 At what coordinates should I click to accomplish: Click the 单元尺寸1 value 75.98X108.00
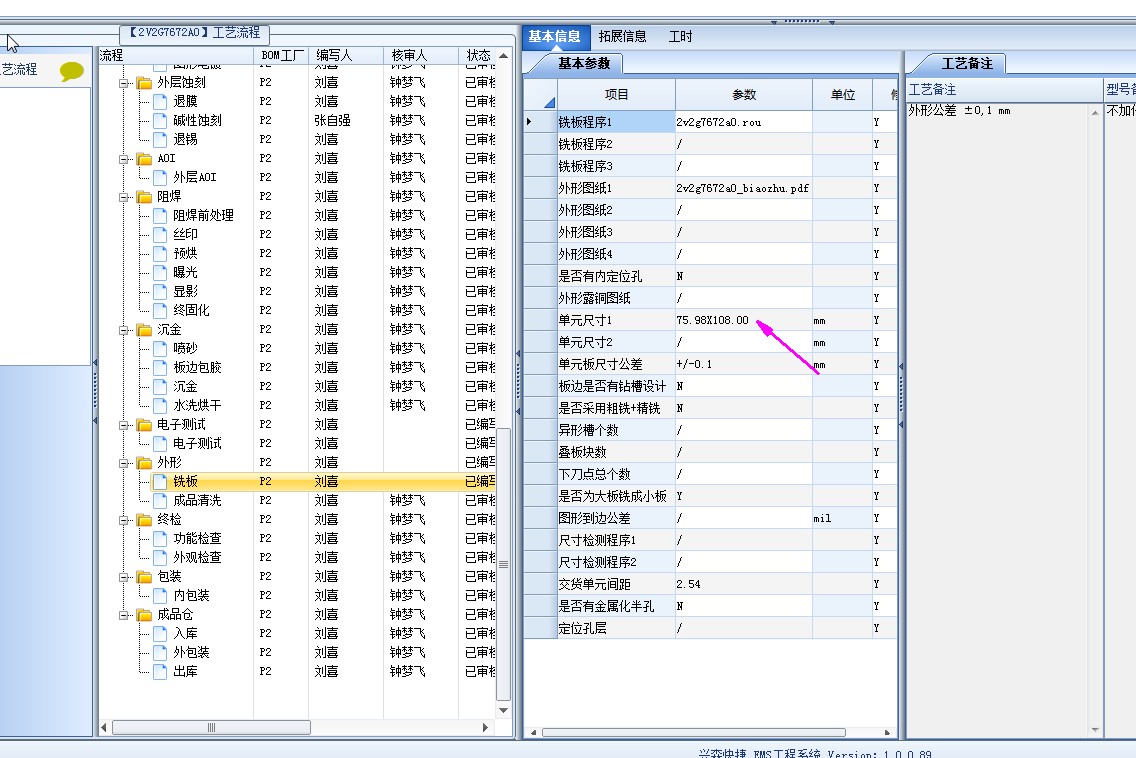(713, 320)
